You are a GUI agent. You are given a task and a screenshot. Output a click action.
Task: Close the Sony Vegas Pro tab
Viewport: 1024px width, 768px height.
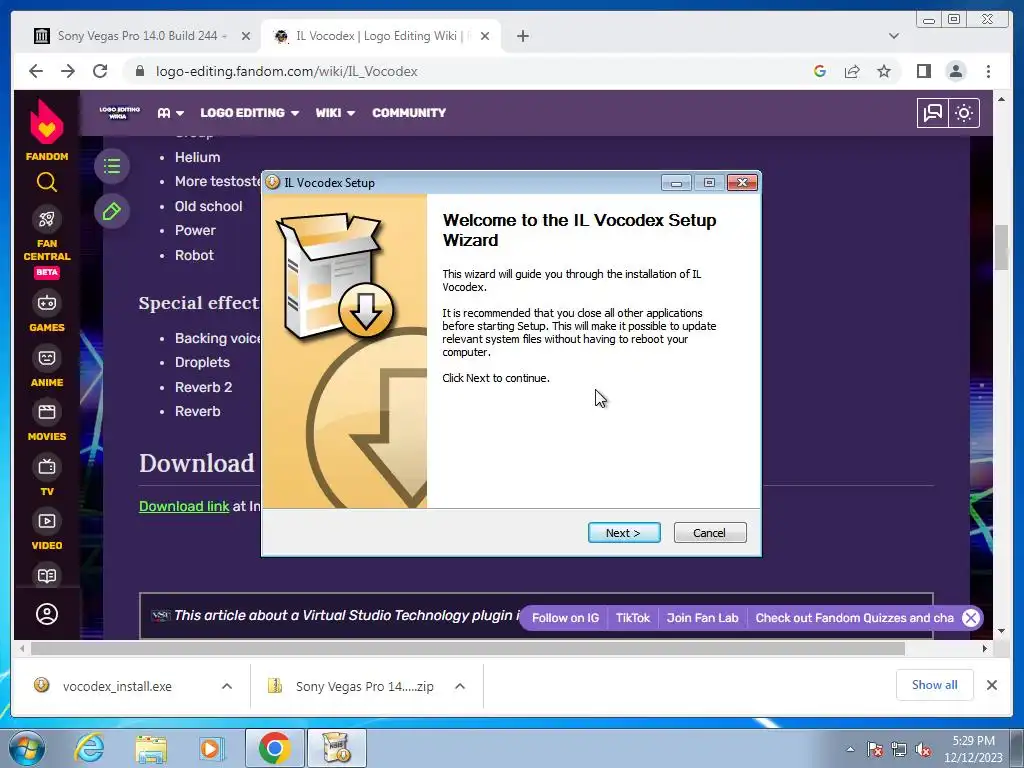pos(246,36)
